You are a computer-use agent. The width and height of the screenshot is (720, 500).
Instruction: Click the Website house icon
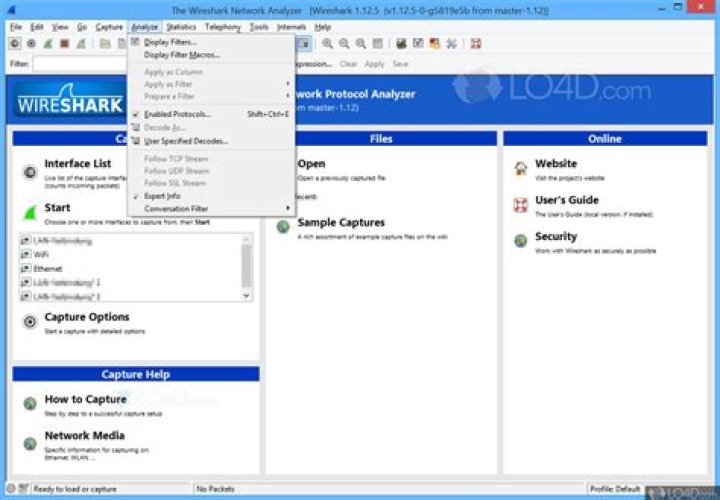pos(520,167)
